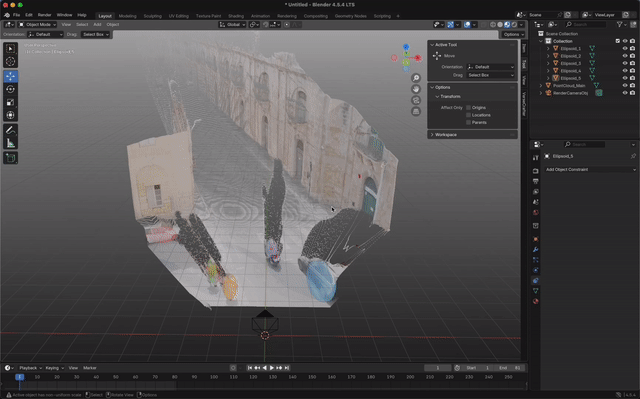Open the Tool properties tab icon
The image size is (640, 399).
(x=536, y=158)
